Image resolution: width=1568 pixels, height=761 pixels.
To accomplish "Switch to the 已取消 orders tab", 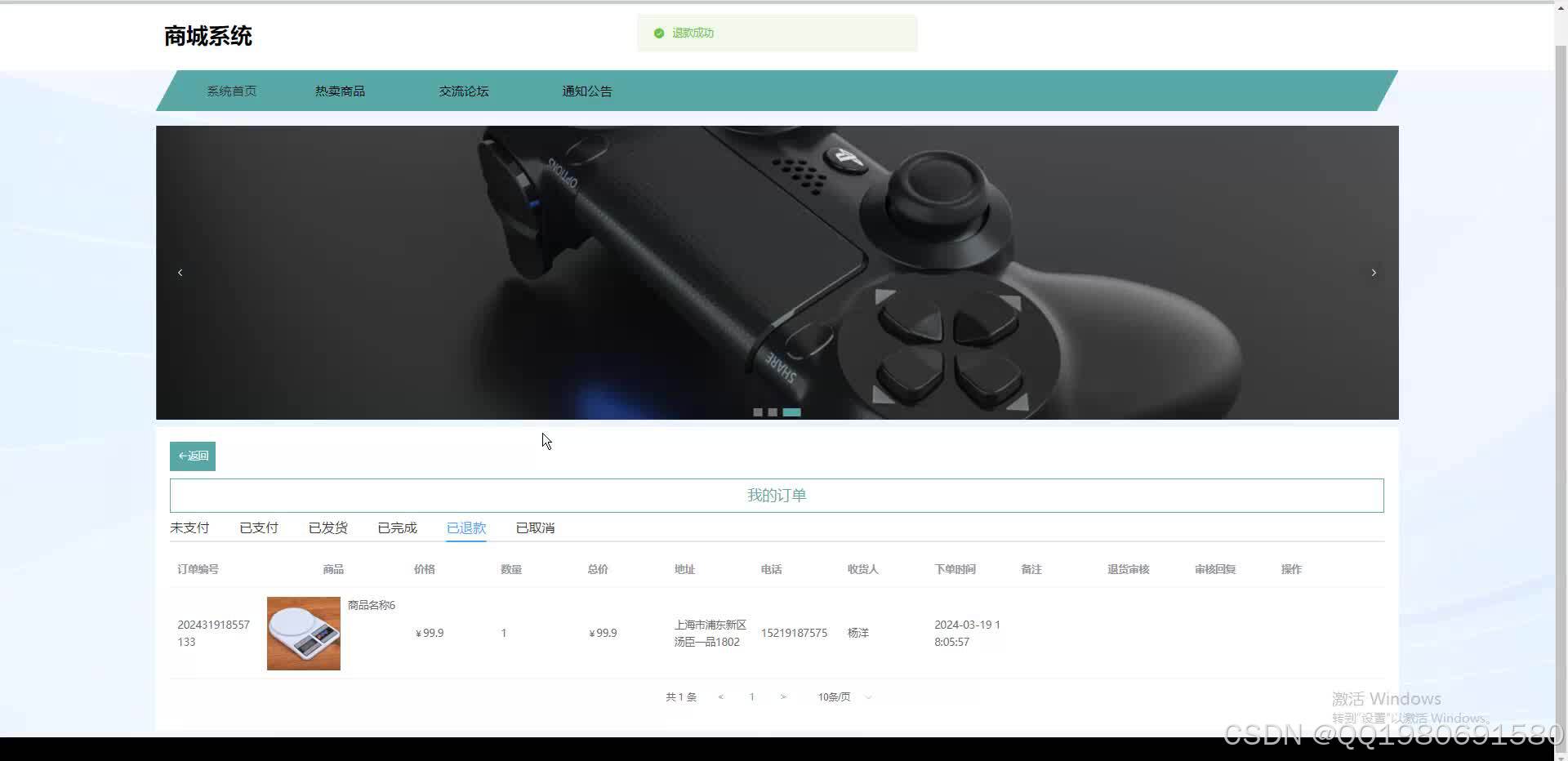I will pos(536,528).
